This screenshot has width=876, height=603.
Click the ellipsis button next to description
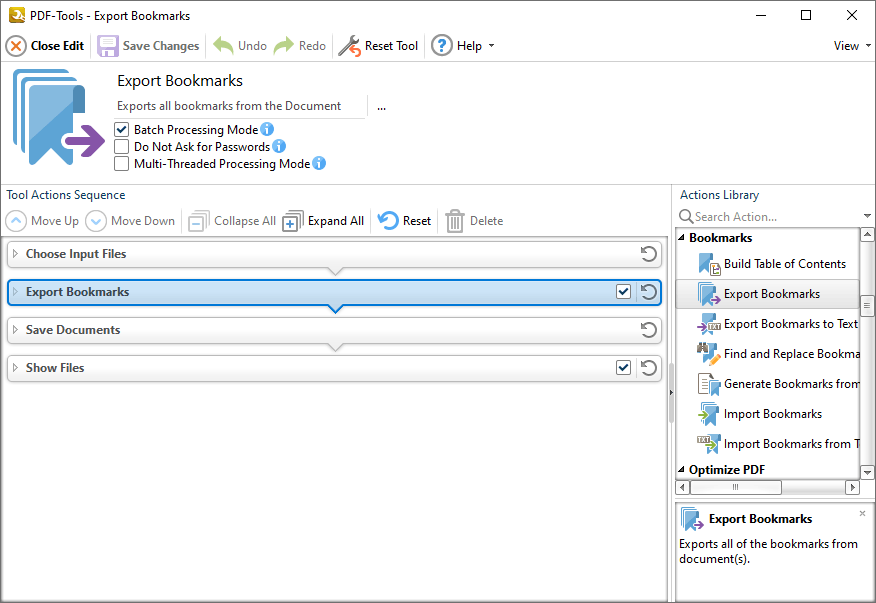point(381,107)
